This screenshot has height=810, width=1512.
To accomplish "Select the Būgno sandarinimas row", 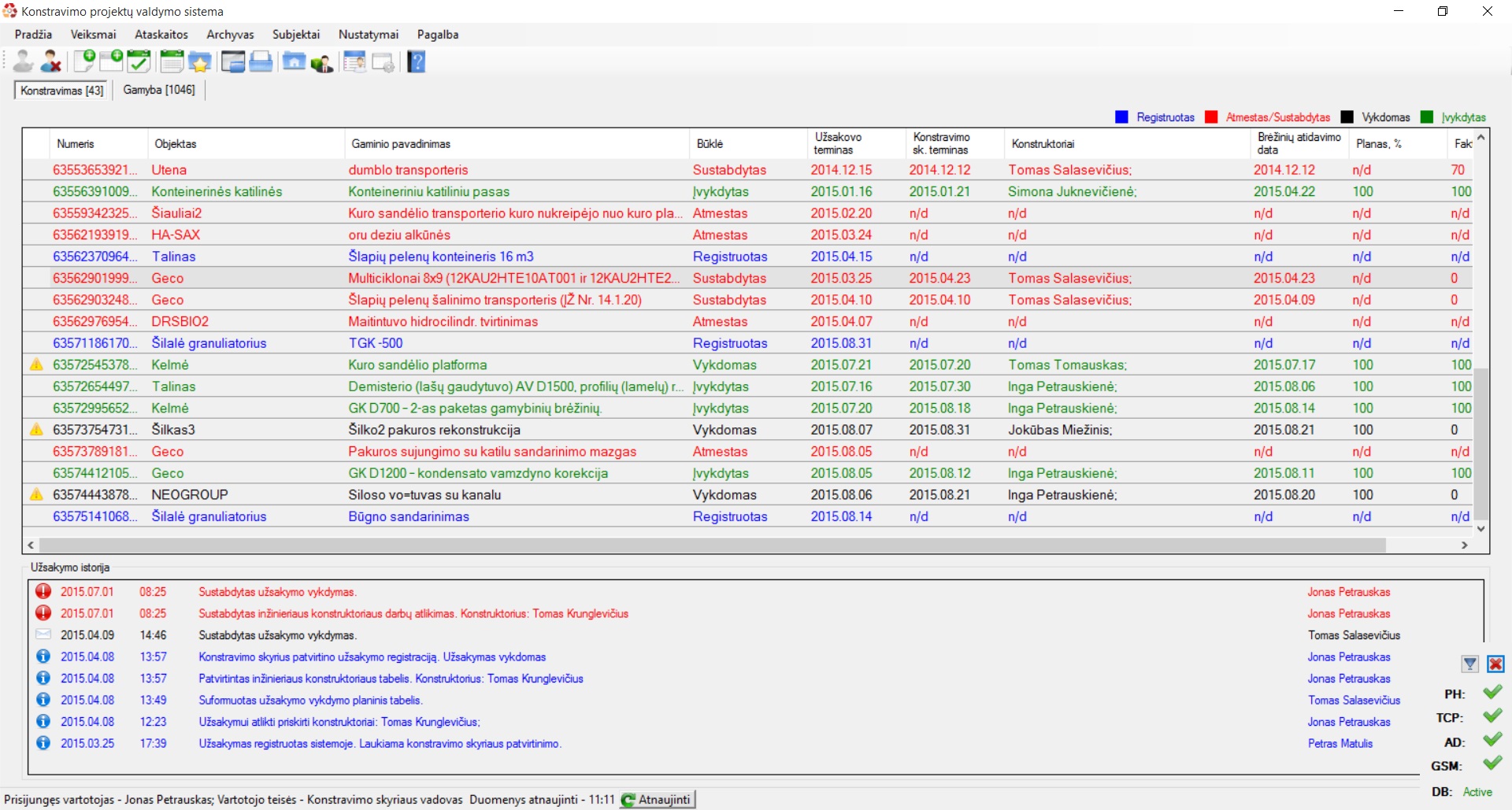I will pos(748,516).
